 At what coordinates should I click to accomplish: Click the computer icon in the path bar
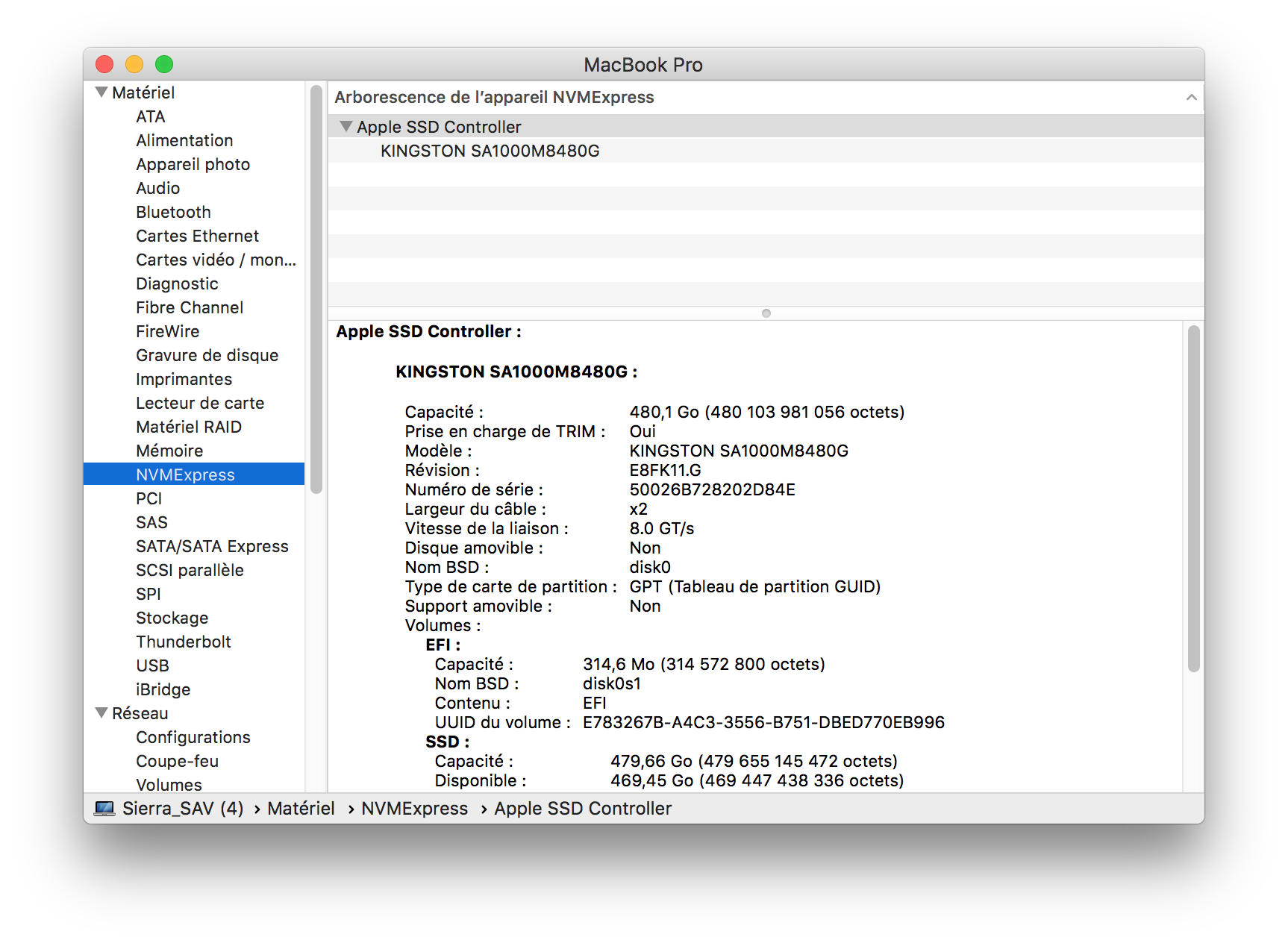[x=104, y=809]
